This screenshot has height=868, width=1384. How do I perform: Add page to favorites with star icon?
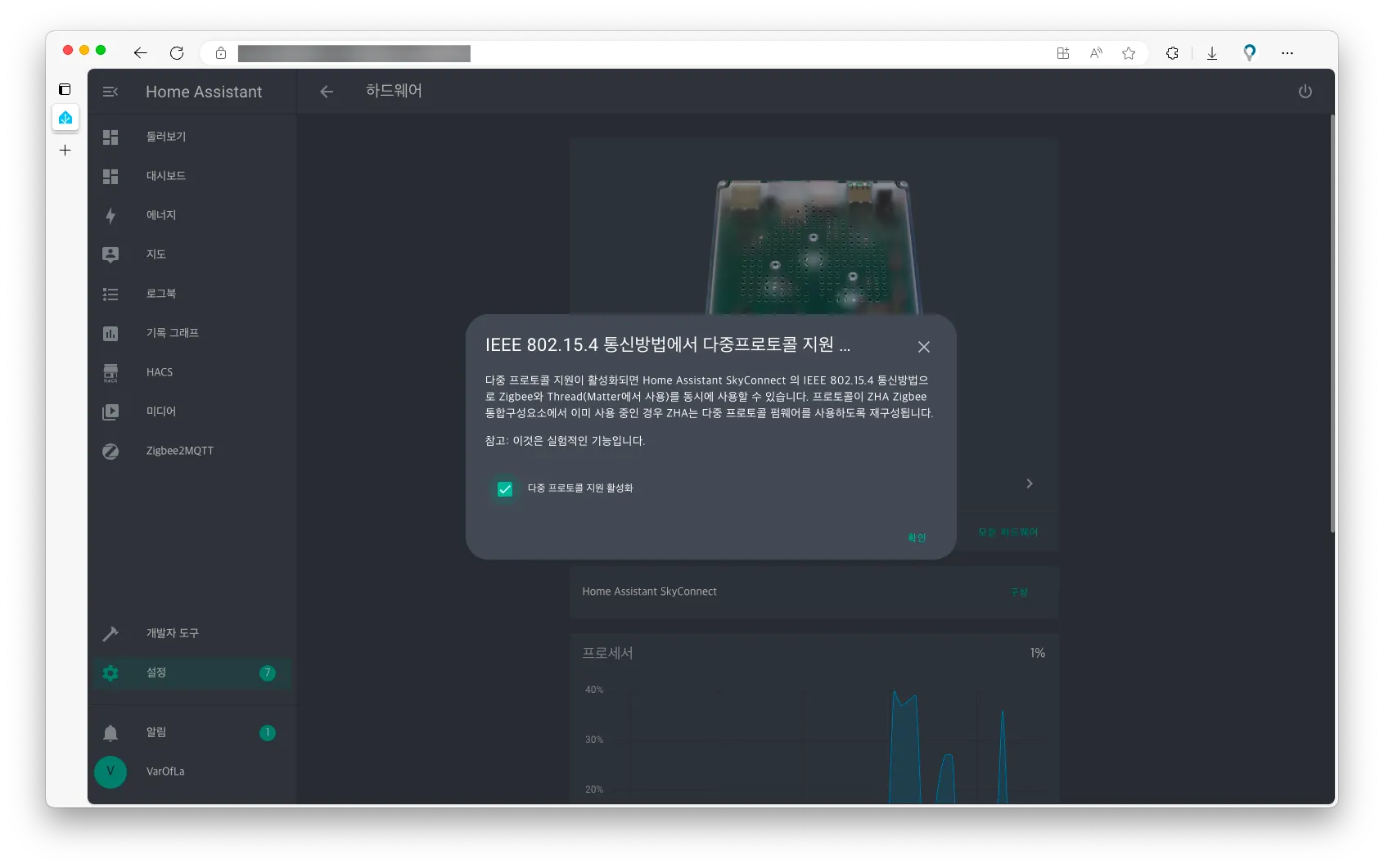tap(1129, 53)
